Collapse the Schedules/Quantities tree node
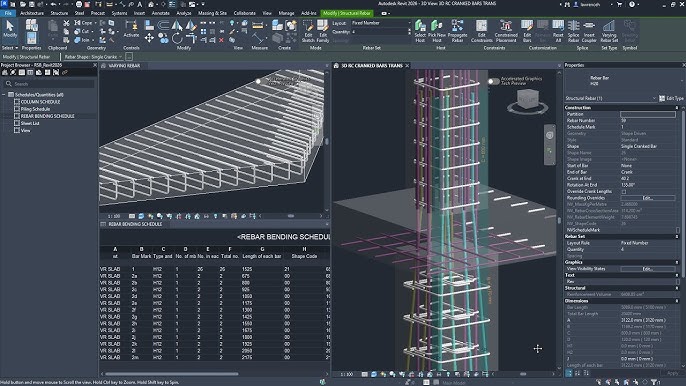 [x=4, y=95]
